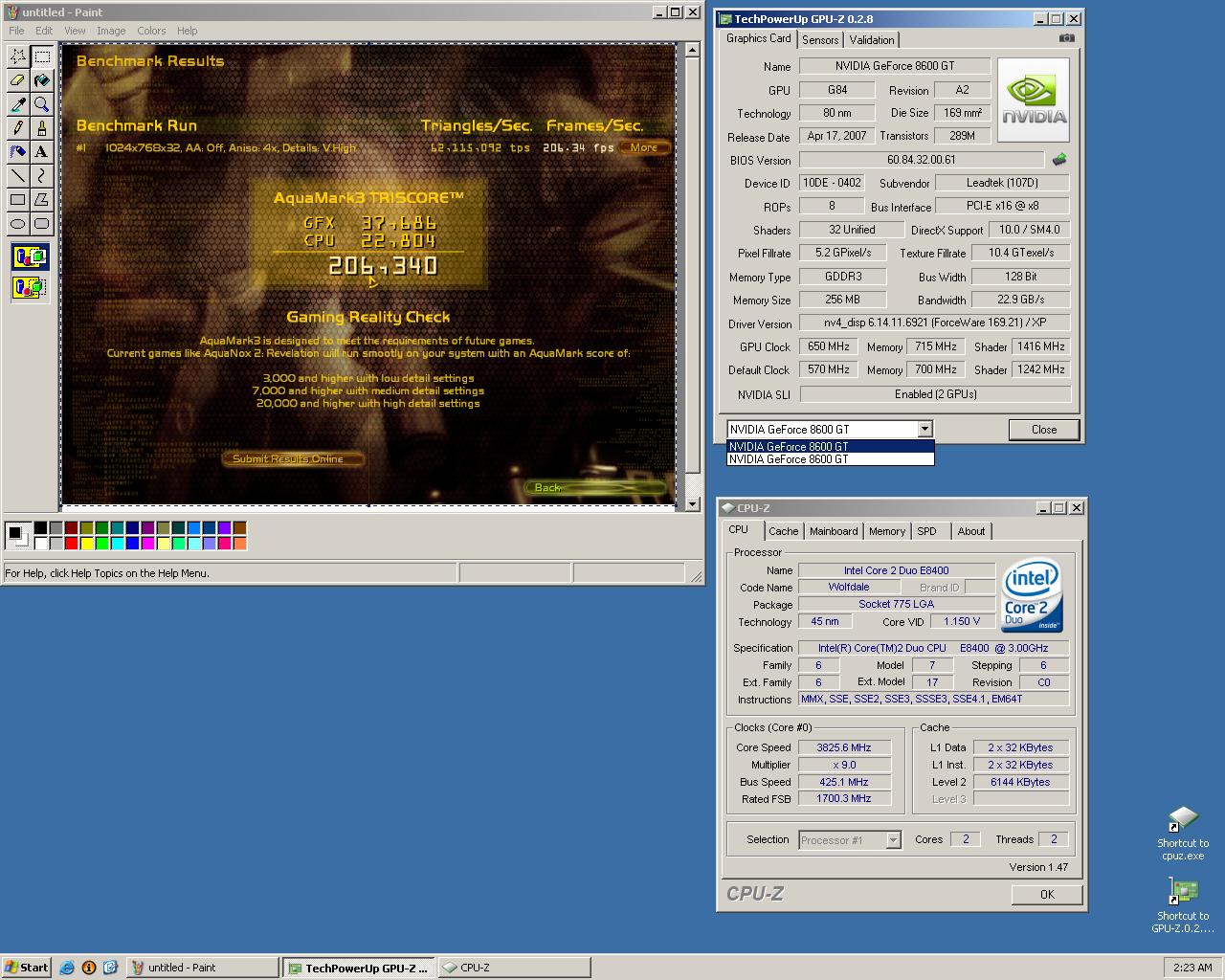1225x980 pixels.
Task: Click the GPU-Z screenshot camera icon
Action: [x=1066, y=38]
